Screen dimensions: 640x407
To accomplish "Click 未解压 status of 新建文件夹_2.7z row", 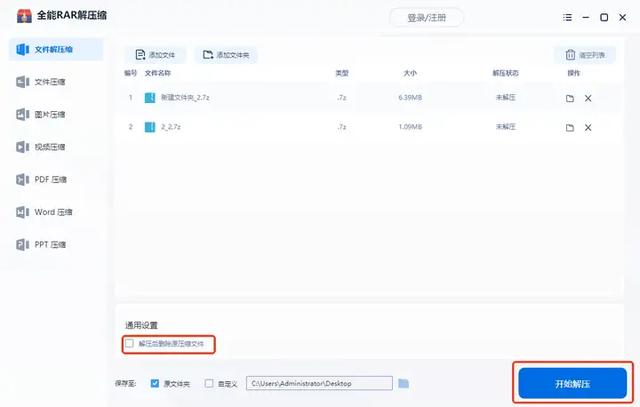I will [506, 98].
